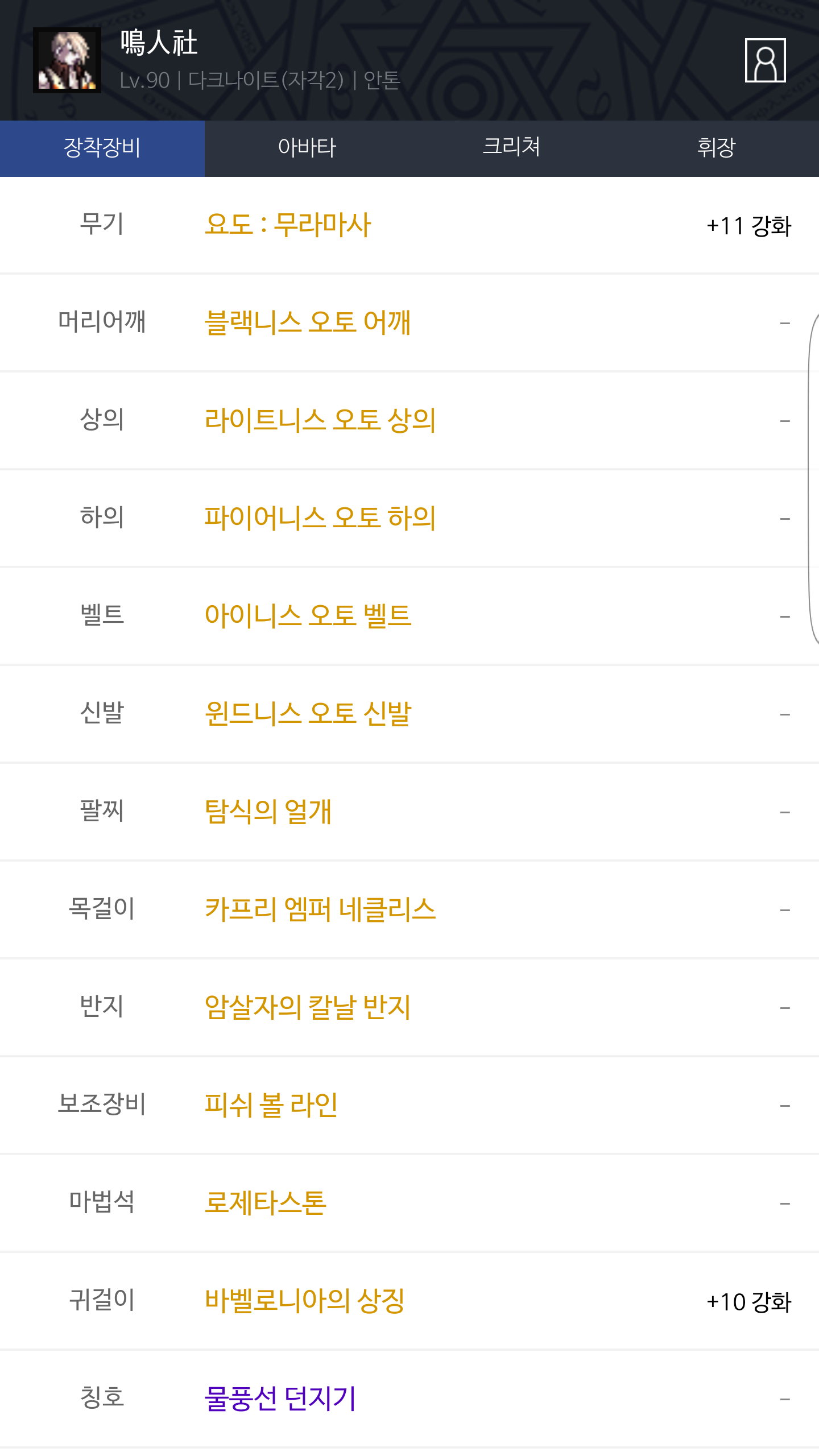Switch to the 아바타 tab
Viewport: 819px width, 1456px height.
(x=307, y=148)
